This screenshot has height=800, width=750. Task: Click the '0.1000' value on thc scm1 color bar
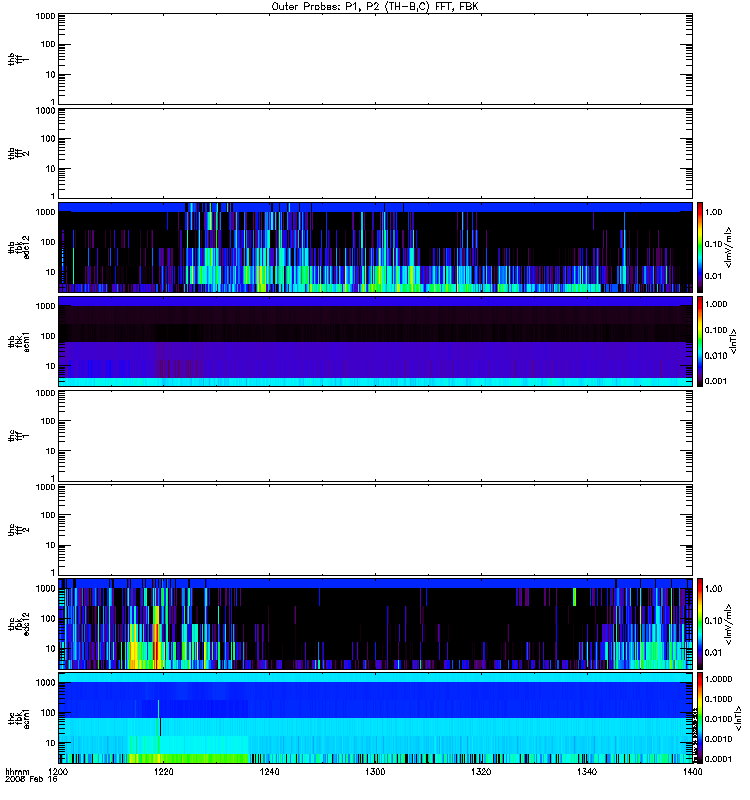(718, 699)
